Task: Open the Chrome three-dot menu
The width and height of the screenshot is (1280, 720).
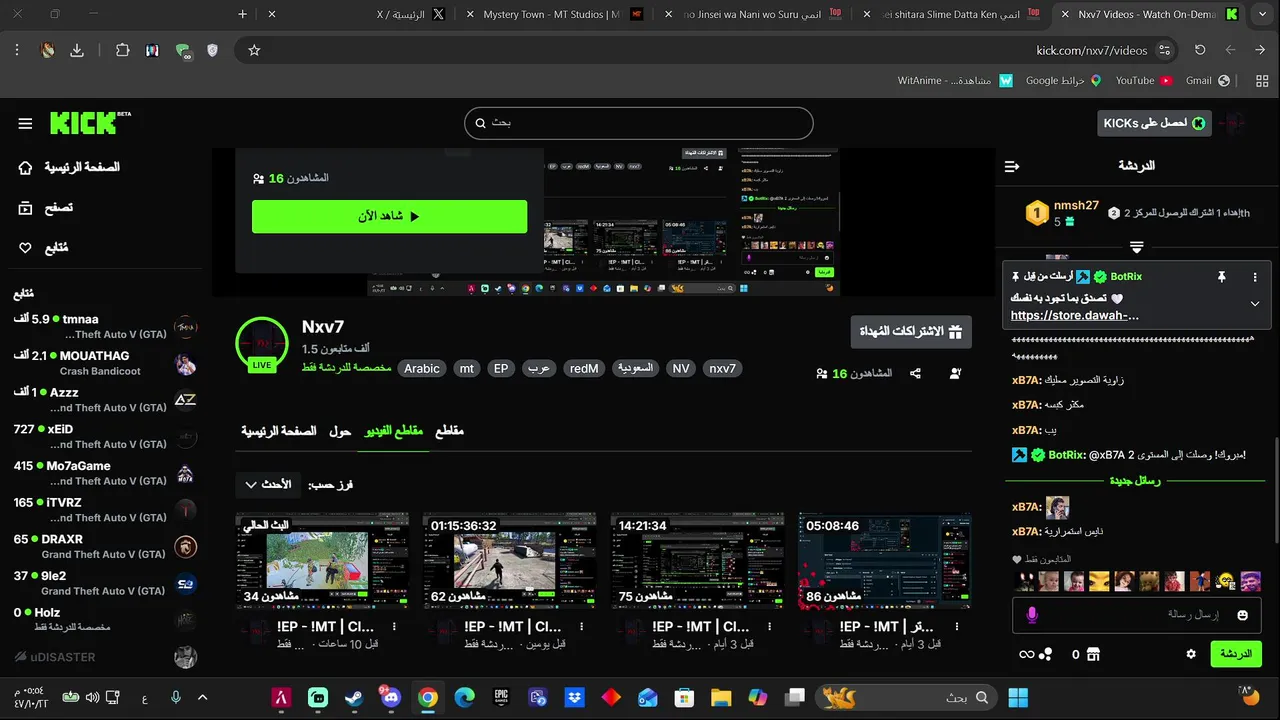Action: (x=17, y=50)
